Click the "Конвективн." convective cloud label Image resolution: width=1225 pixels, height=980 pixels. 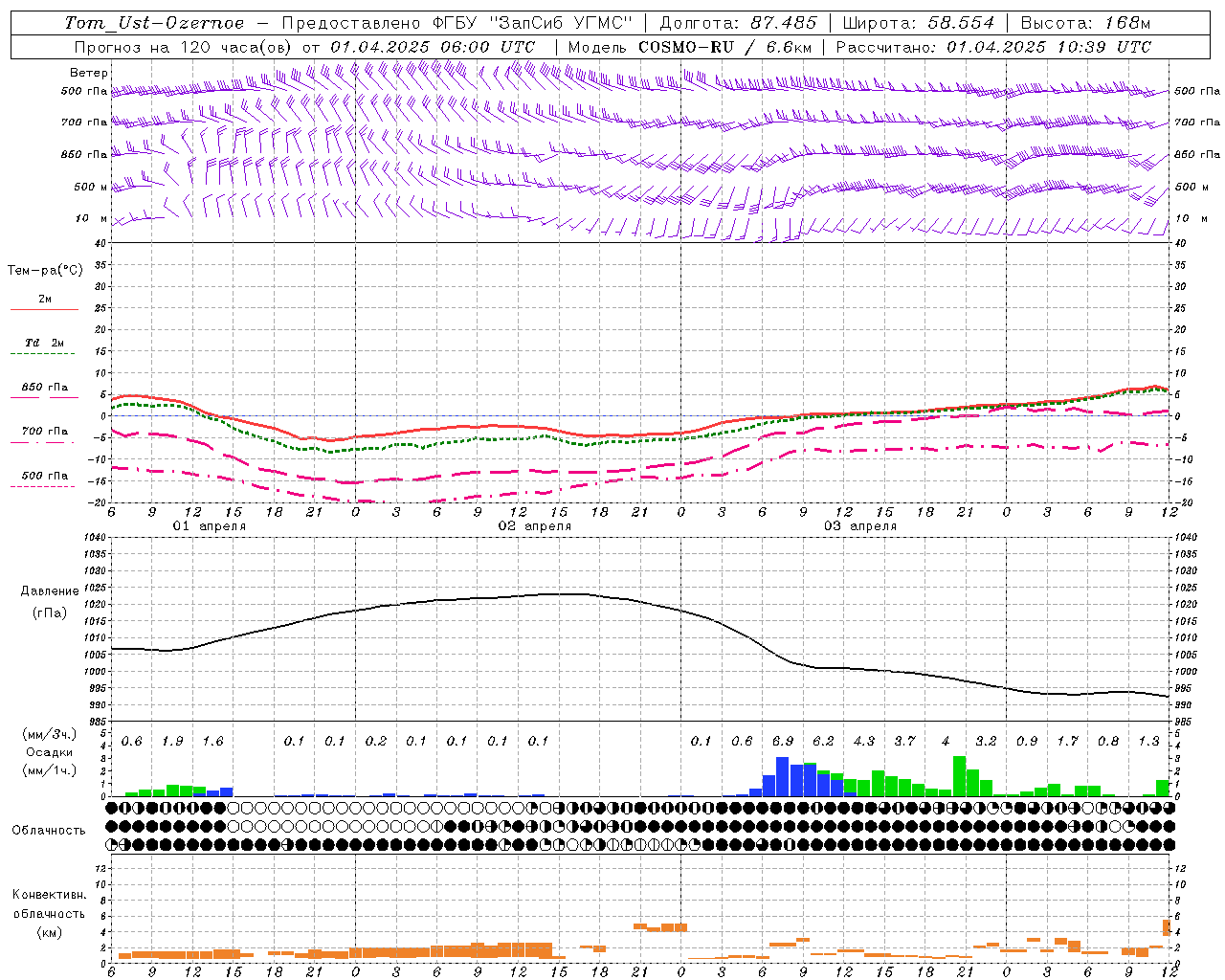pyautogui.click(x=49, y=895)
